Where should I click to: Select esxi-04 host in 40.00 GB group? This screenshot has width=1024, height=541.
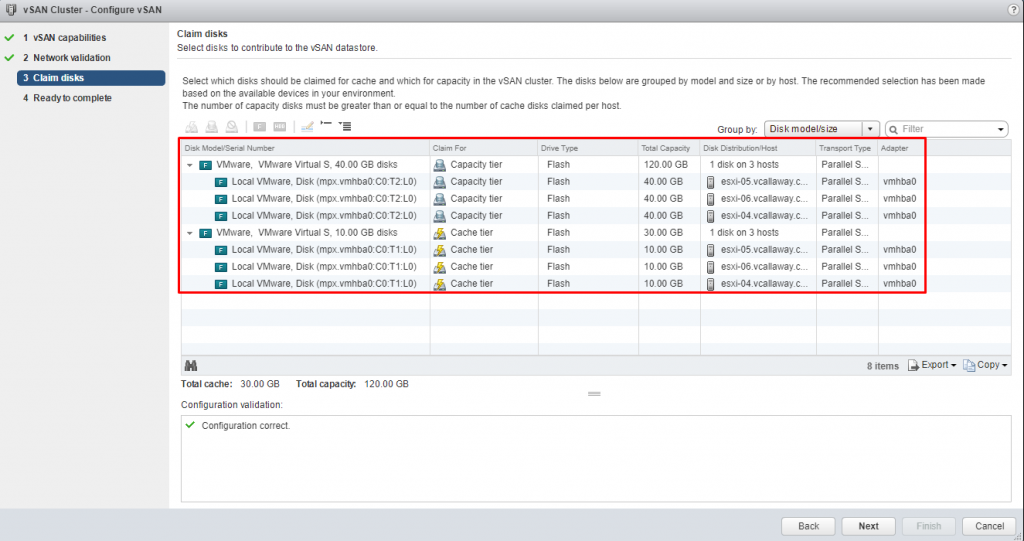(764, 216)
